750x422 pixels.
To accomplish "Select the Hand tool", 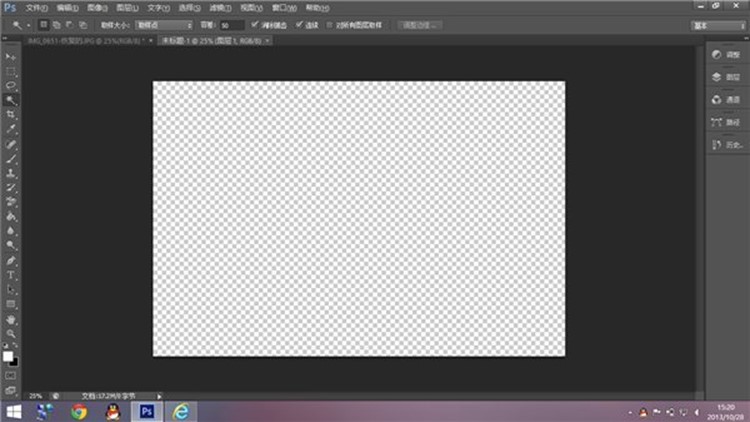I will pos(12,319).
